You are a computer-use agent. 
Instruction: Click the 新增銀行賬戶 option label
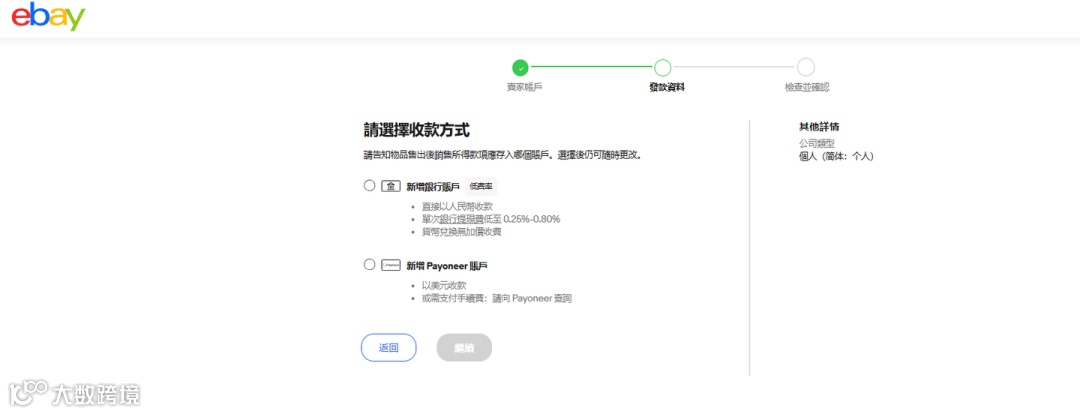coord(433,186)
